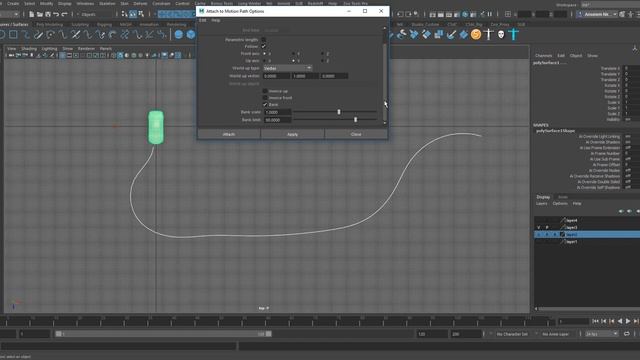Open the selection mode Objects dropdown
This screenshot has width=640, height=360.
point(94,14)
